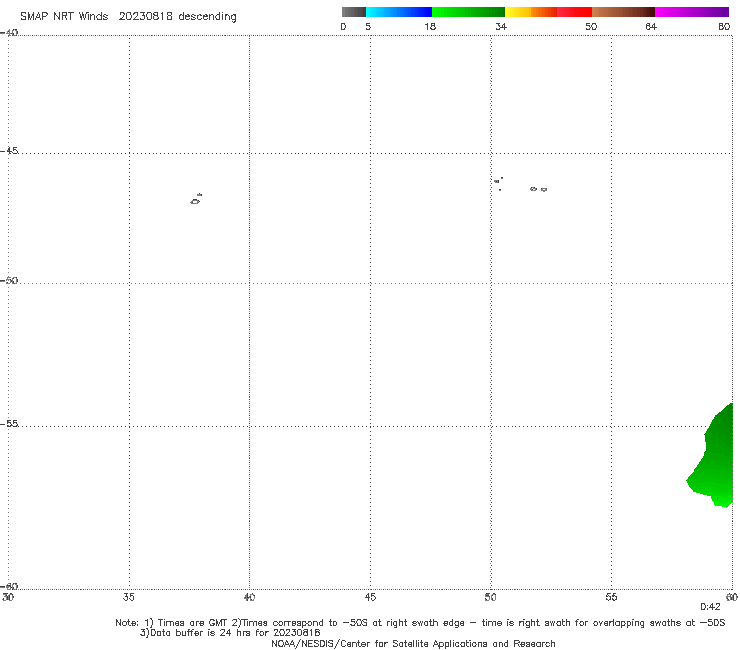Select the date "20230818" in the title
This screenshot has width=740, height=650.
click(145, 16)
